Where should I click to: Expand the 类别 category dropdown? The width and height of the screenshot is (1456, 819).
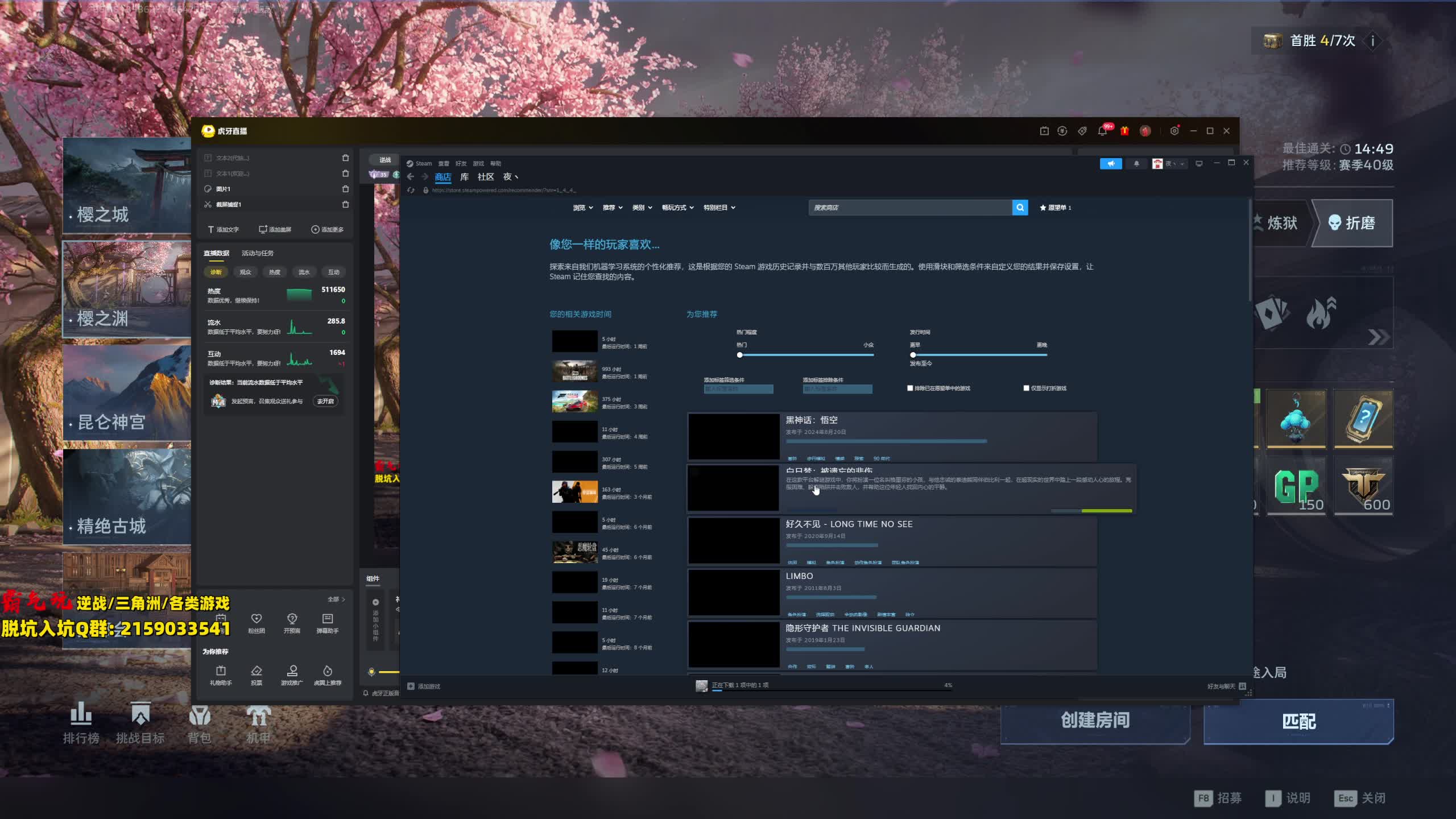(642, 208)
